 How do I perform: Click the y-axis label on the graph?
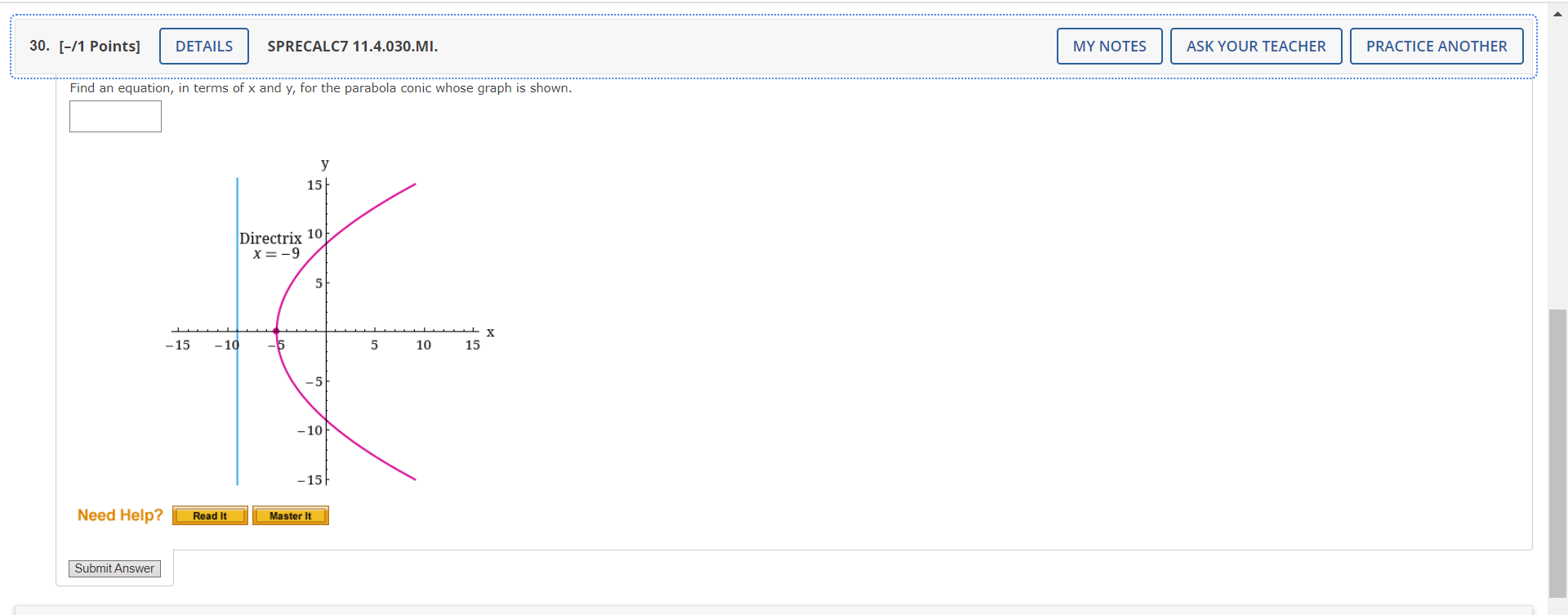click(324, 163)
